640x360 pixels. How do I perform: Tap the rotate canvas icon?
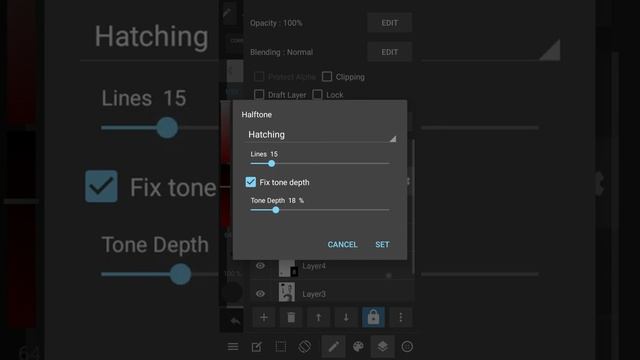[x=304, y=347]
